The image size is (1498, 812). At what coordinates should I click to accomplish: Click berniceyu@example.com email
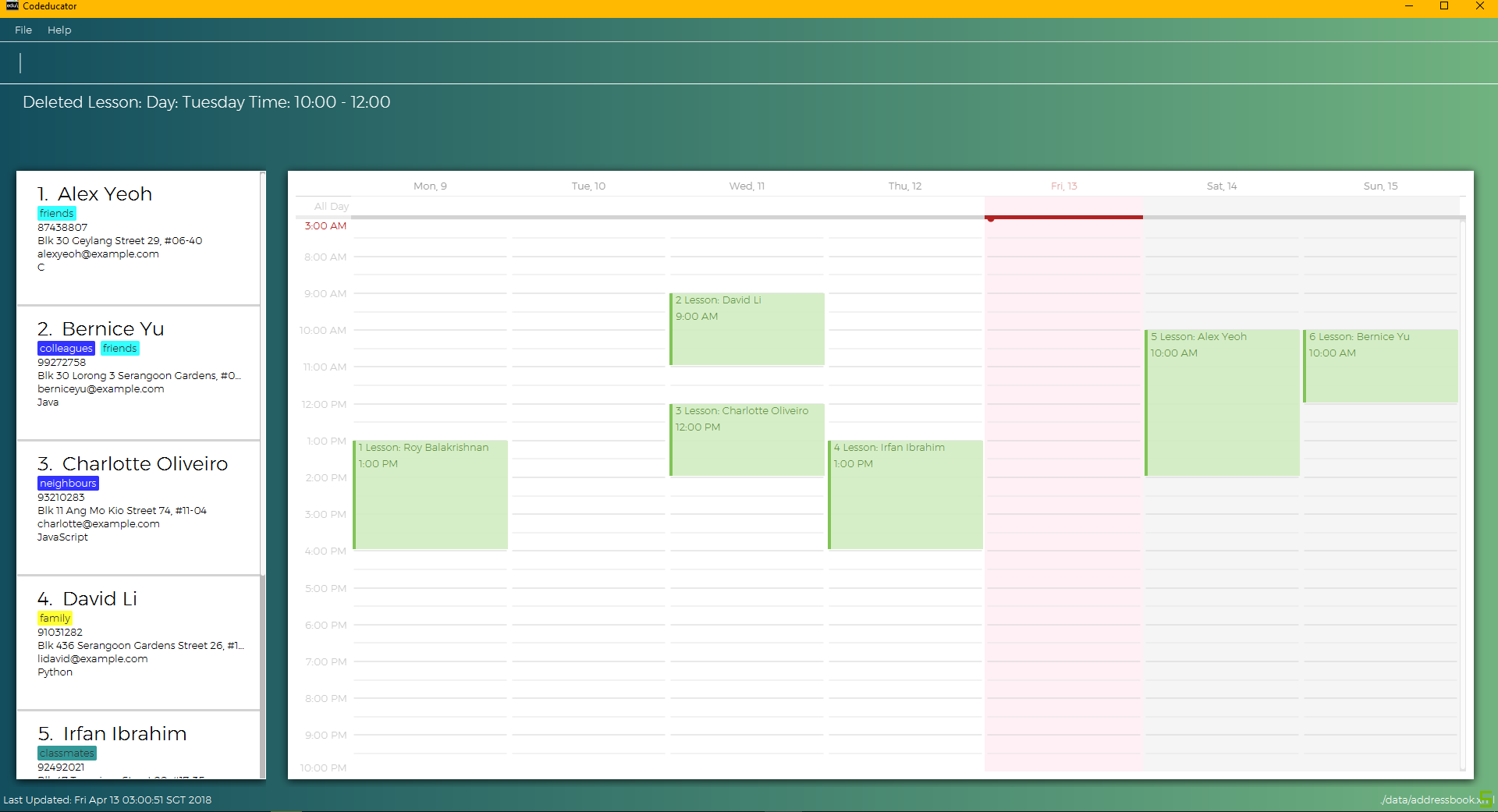(101, 388)
